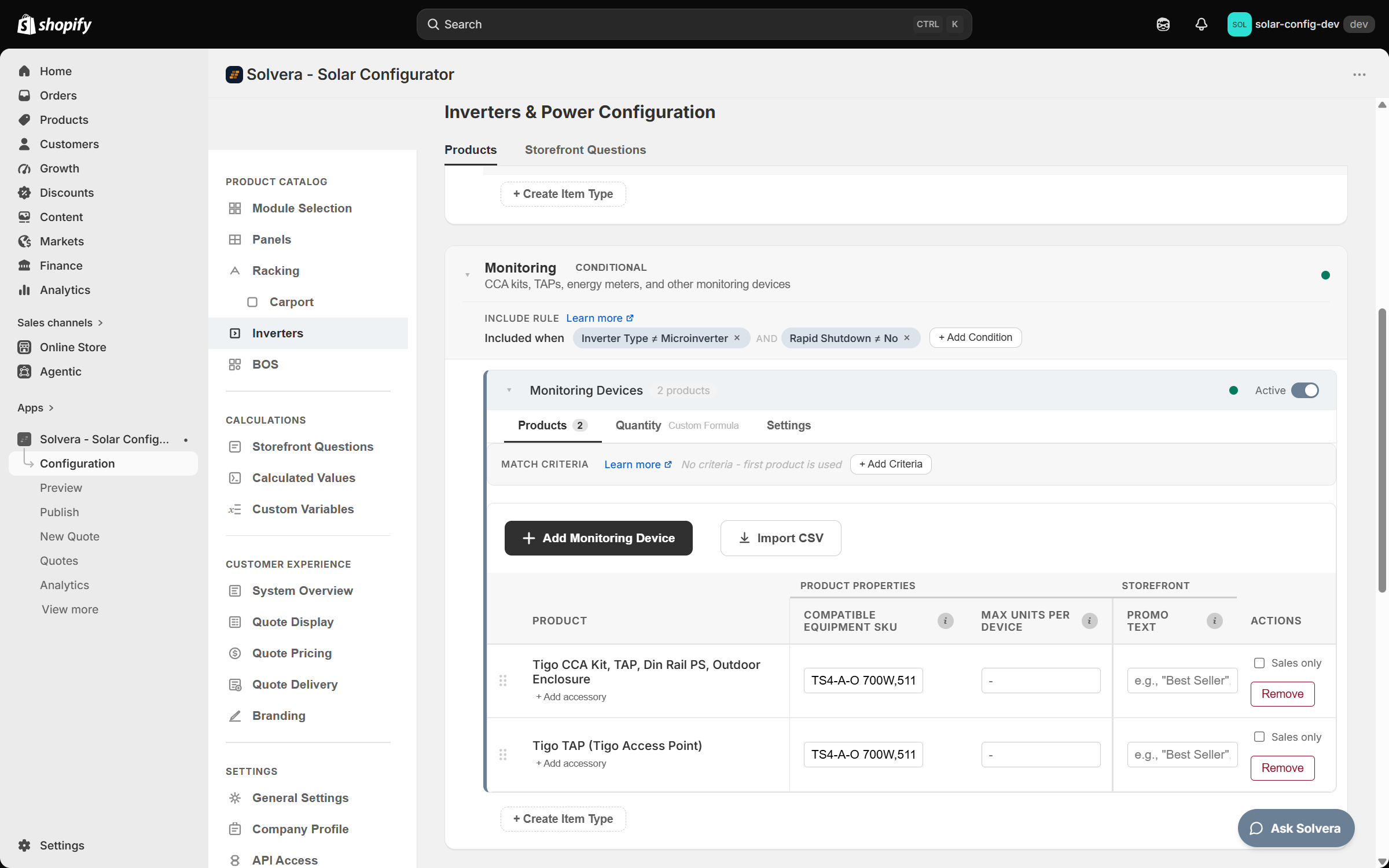This screenshot has height=868, width=1389.
Task: Remove the Rapid Shutdown ≠ No condition
Action: click(x=907, y=338)
